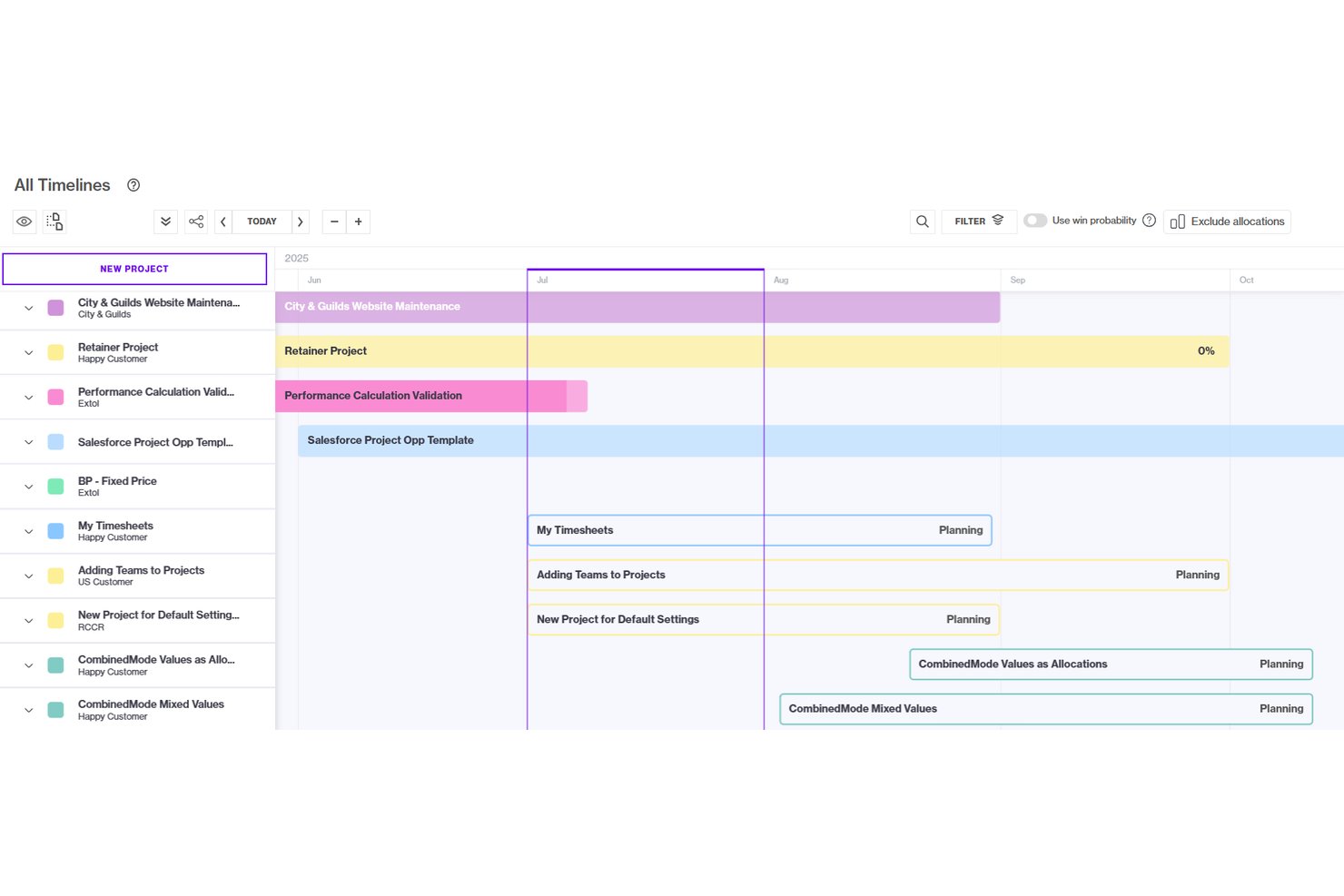Select Adding Teams to Projects planning bar
Viewport: 1344px width, 896px height.
pos(878,575)
